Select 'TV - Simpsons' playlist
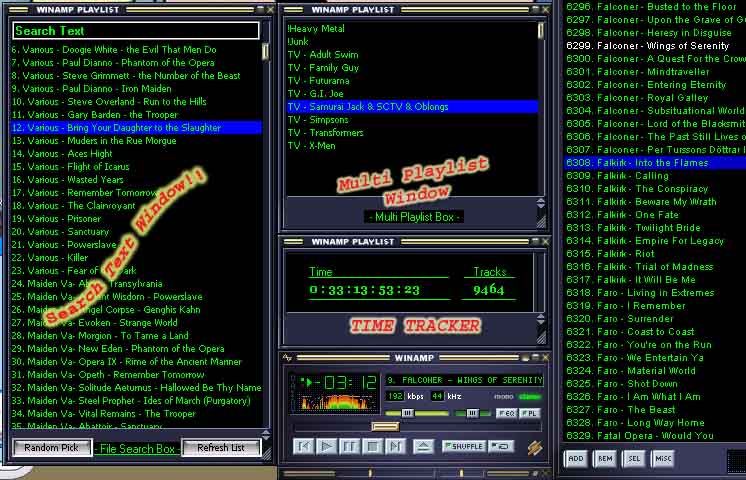This screenshot has width=746, height=480. tap(412, 120)
